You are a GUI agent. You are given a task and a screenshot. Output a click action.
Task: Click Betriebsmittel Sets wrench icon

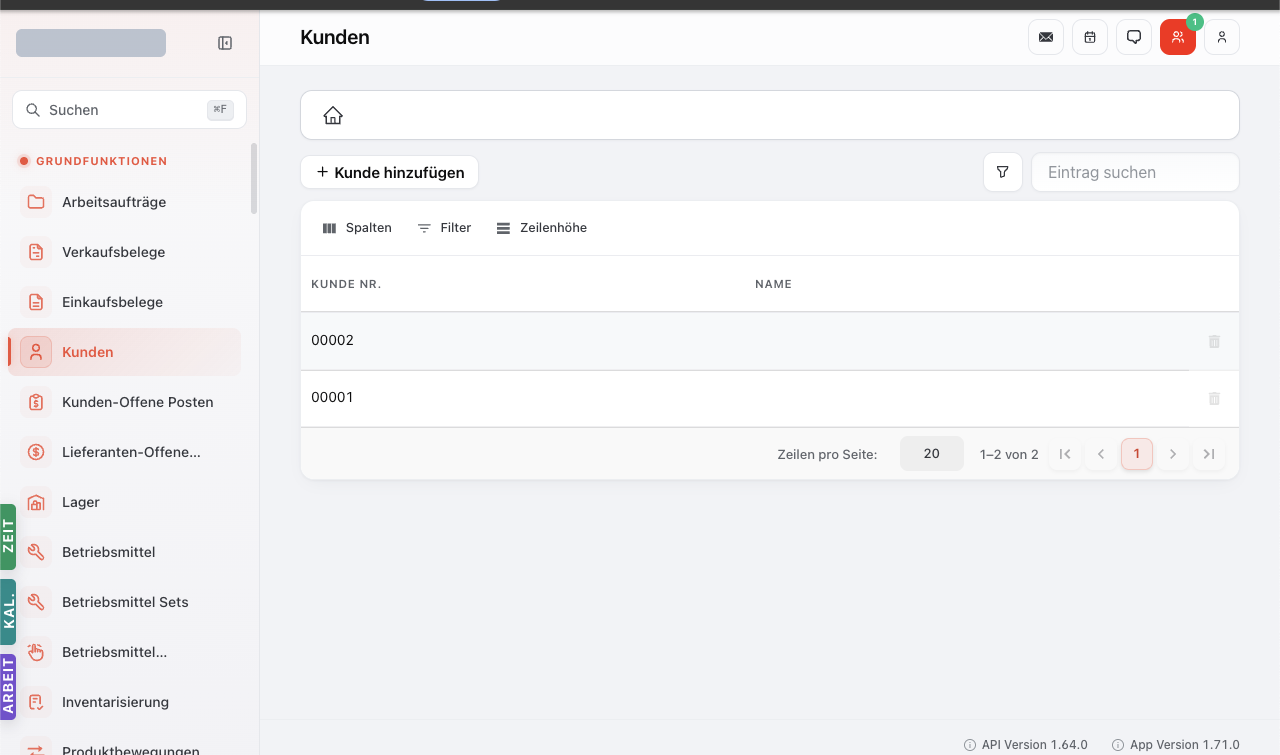(x=36, y=602)
